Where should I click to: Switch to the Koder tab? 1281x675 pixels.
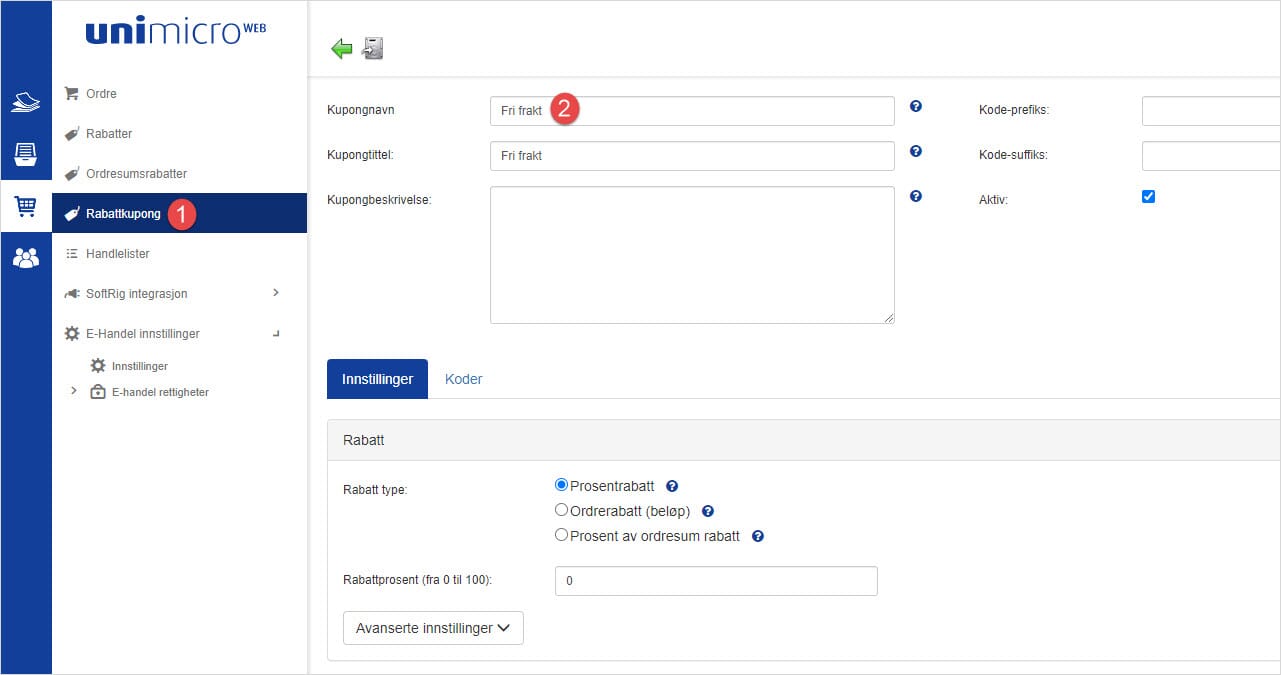(463, 379)
